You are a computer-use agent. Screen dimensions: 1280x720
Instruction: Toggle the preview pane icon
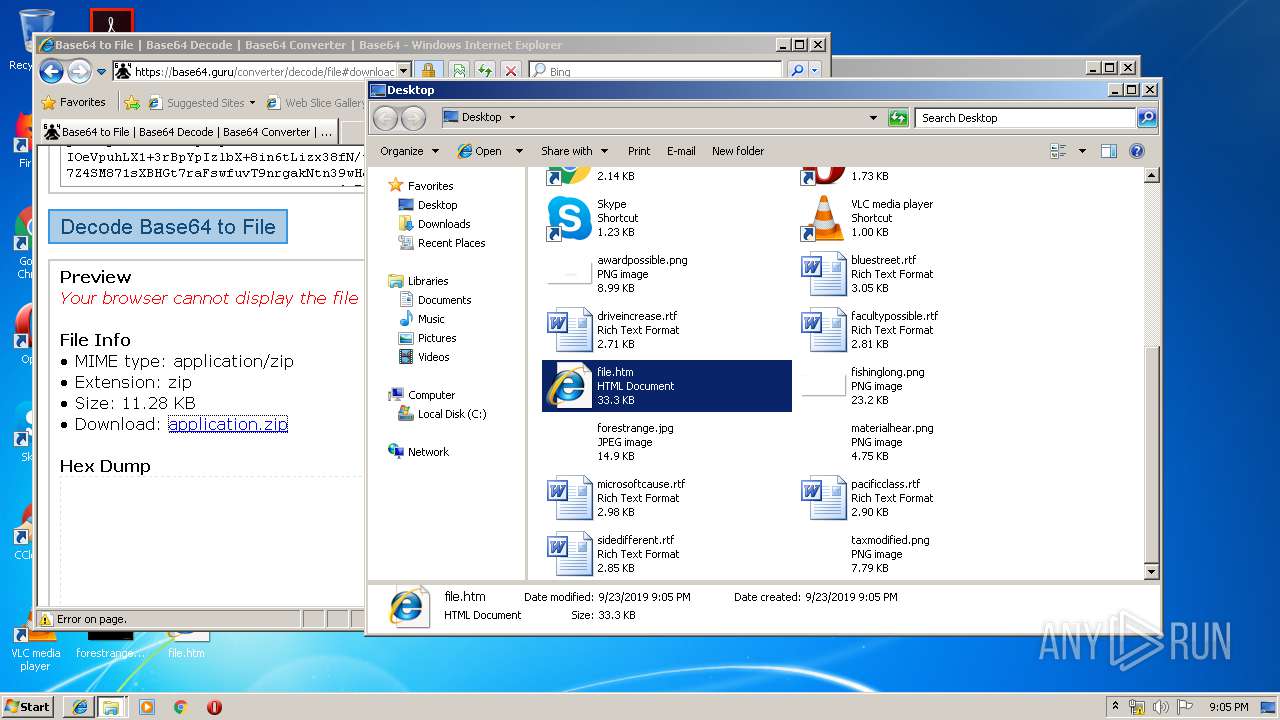[x=1109, y=151]
